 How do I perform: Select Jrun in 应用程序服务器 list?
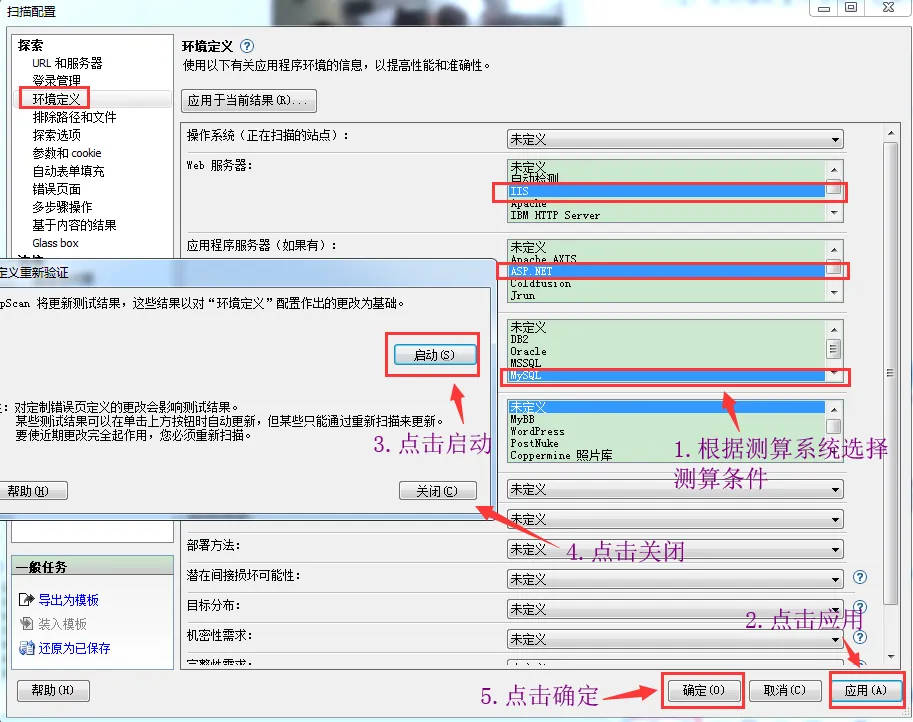(x=667, y=296)
